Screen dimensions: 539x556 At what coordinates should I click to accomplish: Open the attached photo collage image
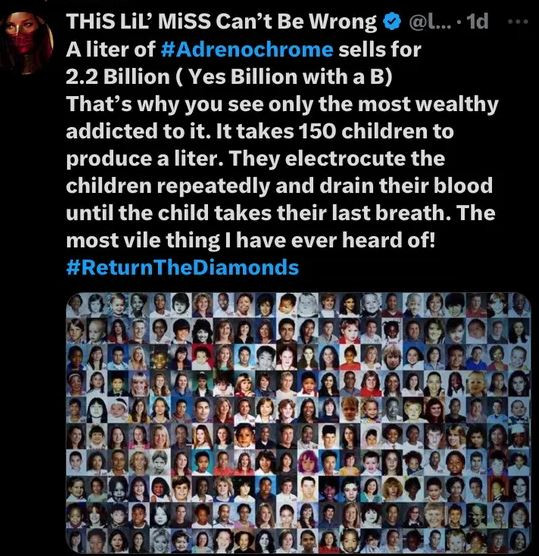pyautogui.click(x=299, y=424)
